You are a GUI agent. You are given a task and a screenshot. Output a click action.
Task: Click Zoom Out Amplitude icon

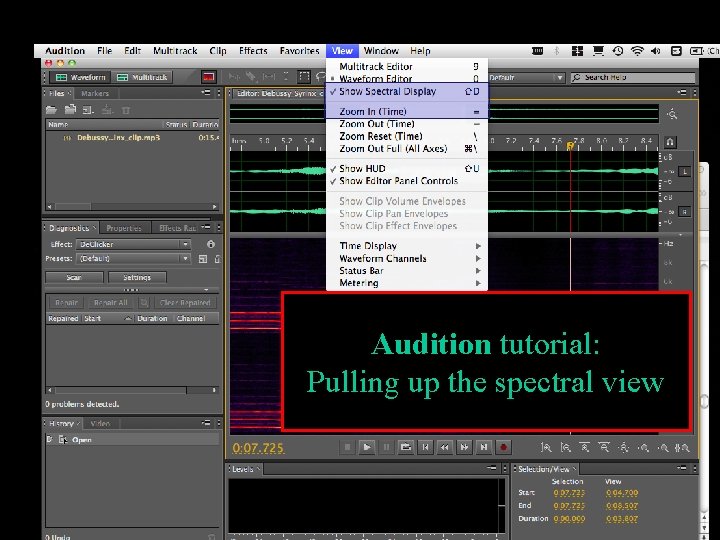pyautogui.click(x=566, y=447)
